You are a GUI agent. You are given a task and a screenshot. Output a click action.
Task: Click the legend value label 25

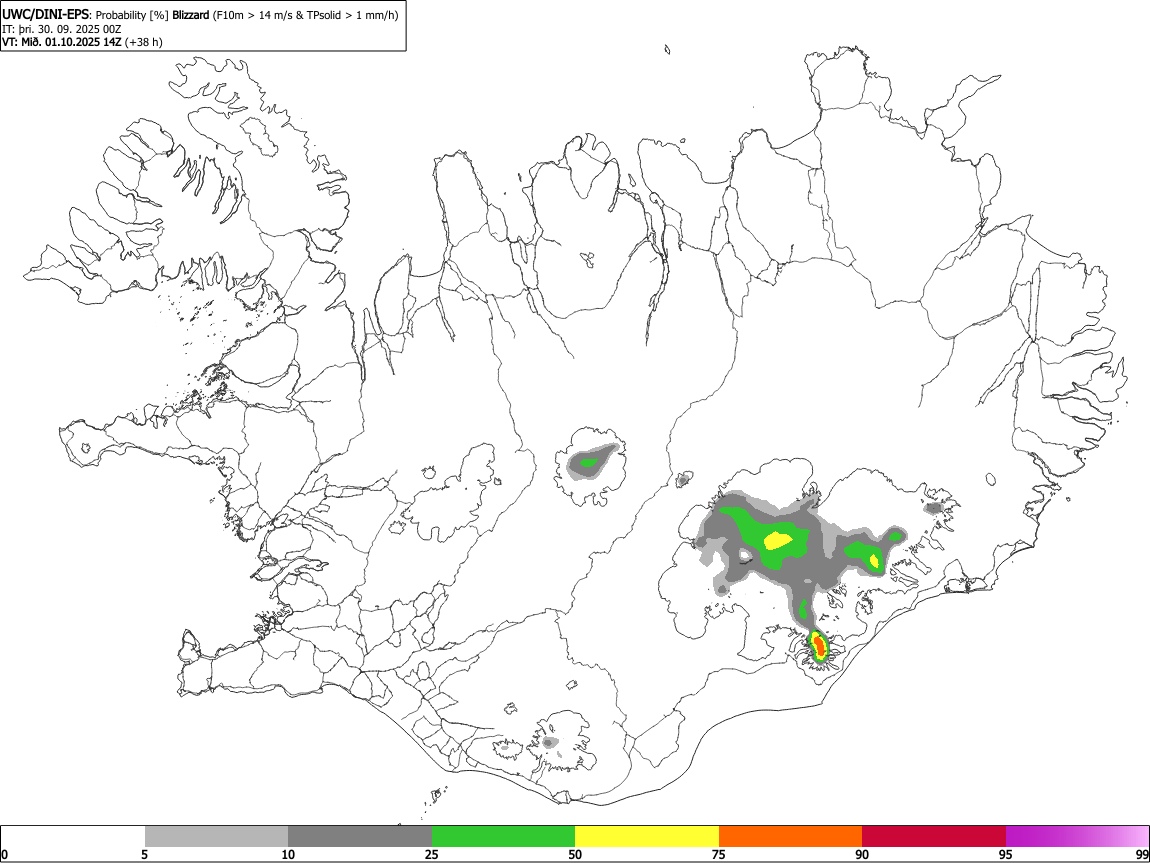point(432,854)
